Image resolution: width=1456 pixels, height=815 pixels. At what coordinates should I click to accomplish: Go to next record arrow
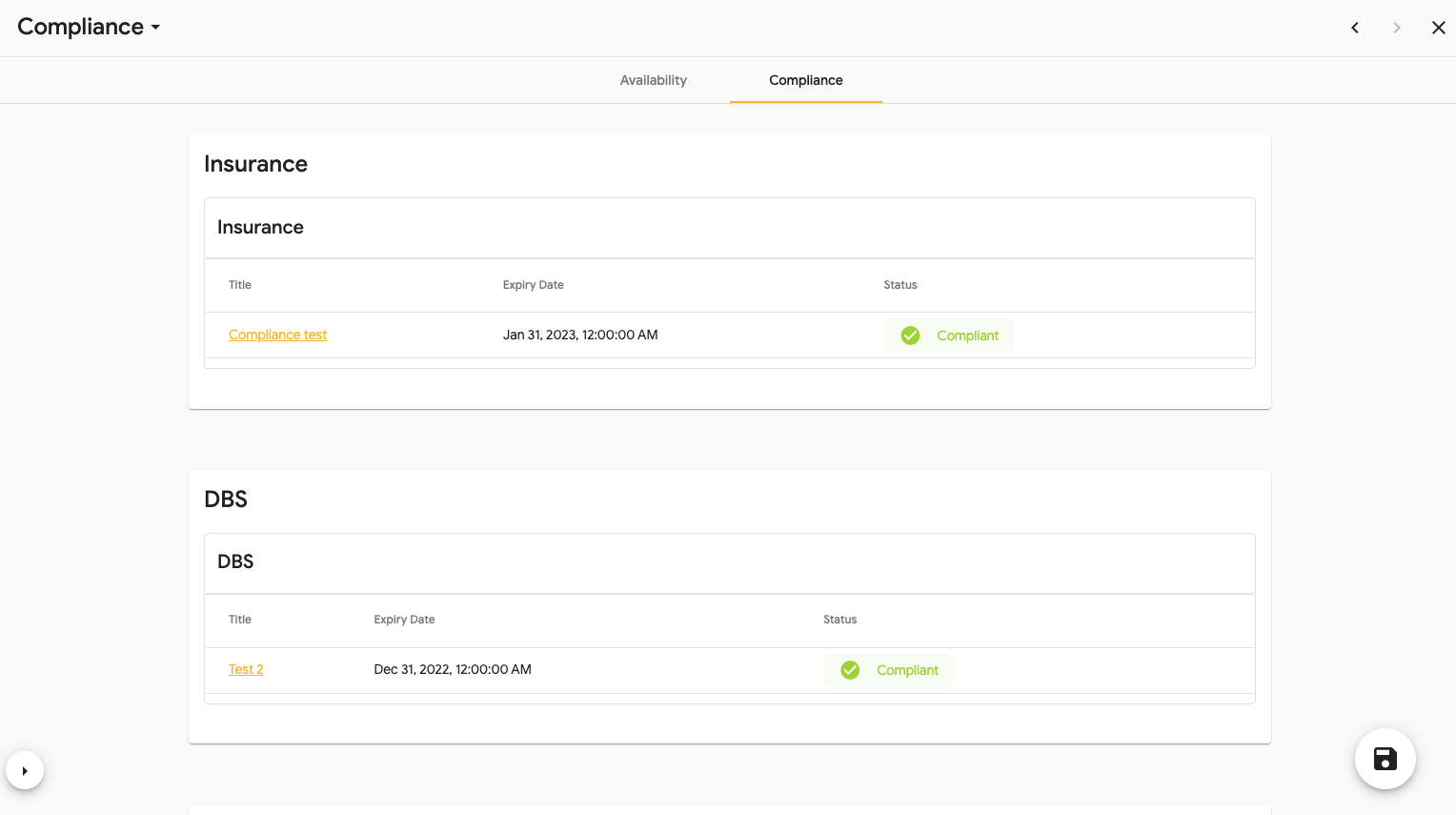point(1397,28)
